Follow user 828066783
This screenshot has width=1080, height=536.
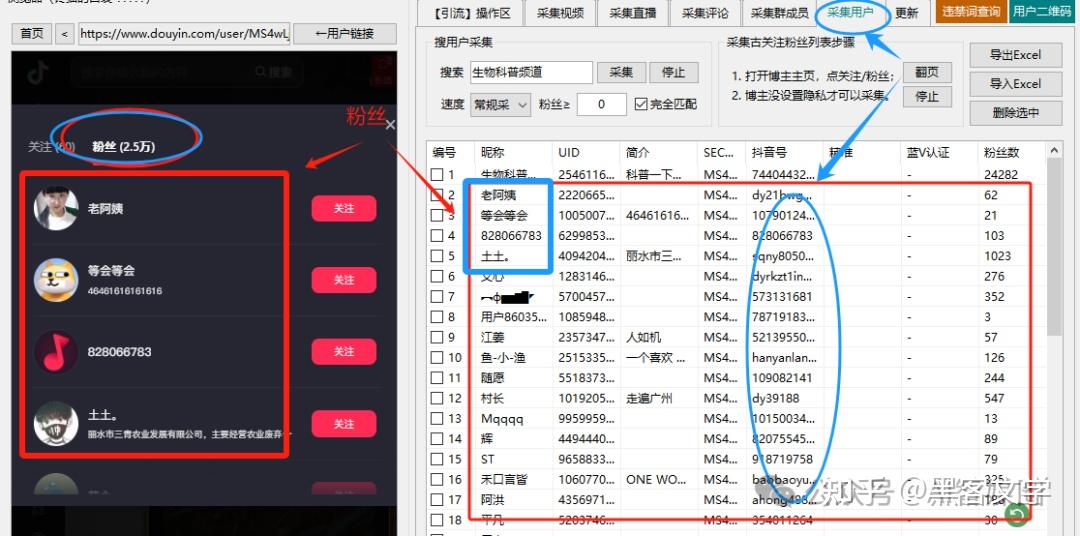344,351
